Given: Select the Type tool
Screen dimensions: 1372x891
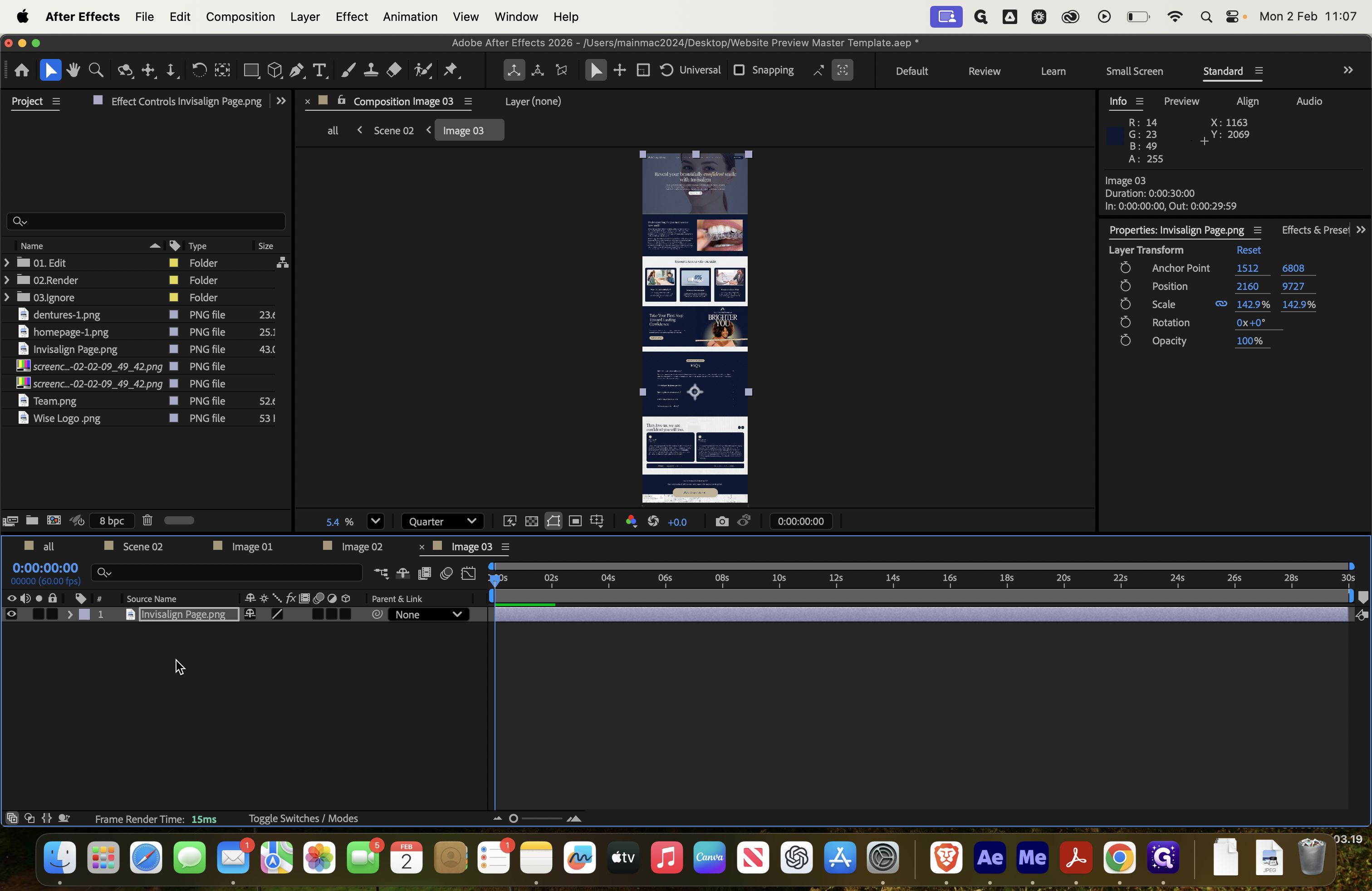Looking at the screenshot, I should coord(319,70).
